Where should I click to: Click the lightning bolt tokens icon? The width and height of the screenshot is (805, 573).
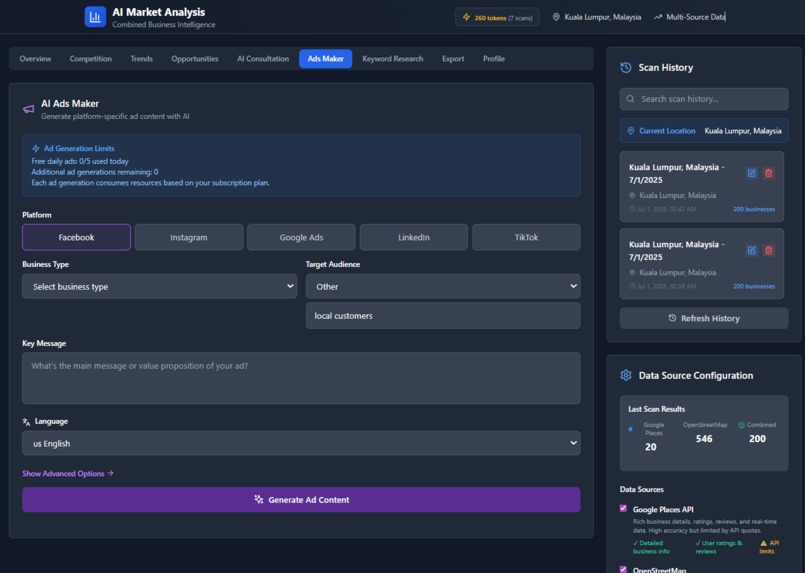tap(466, 17)
